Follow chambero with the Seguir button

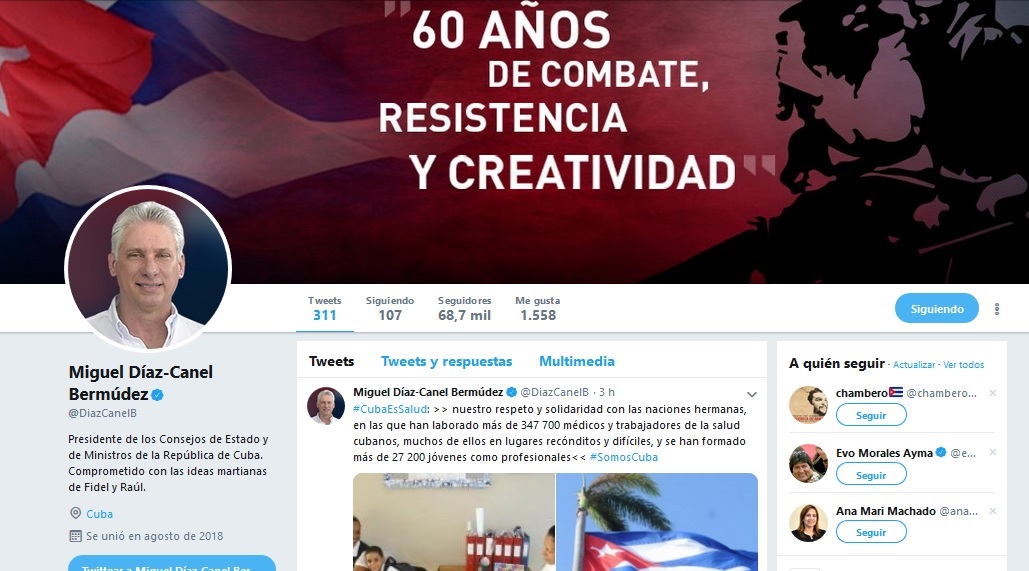point(871,415)
